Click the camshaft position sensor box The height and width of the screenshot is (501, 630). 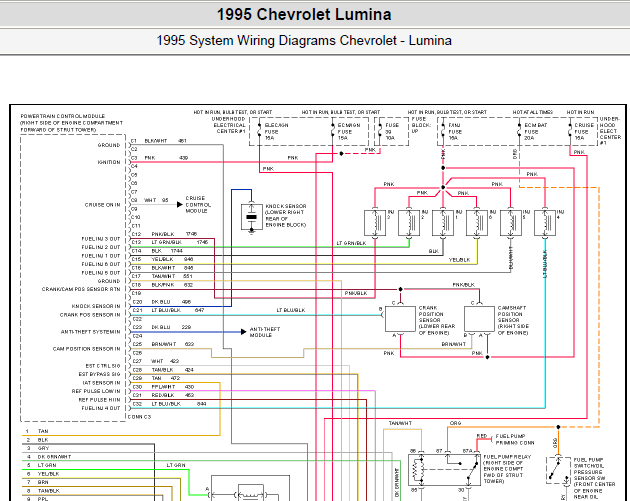point(479,319)
